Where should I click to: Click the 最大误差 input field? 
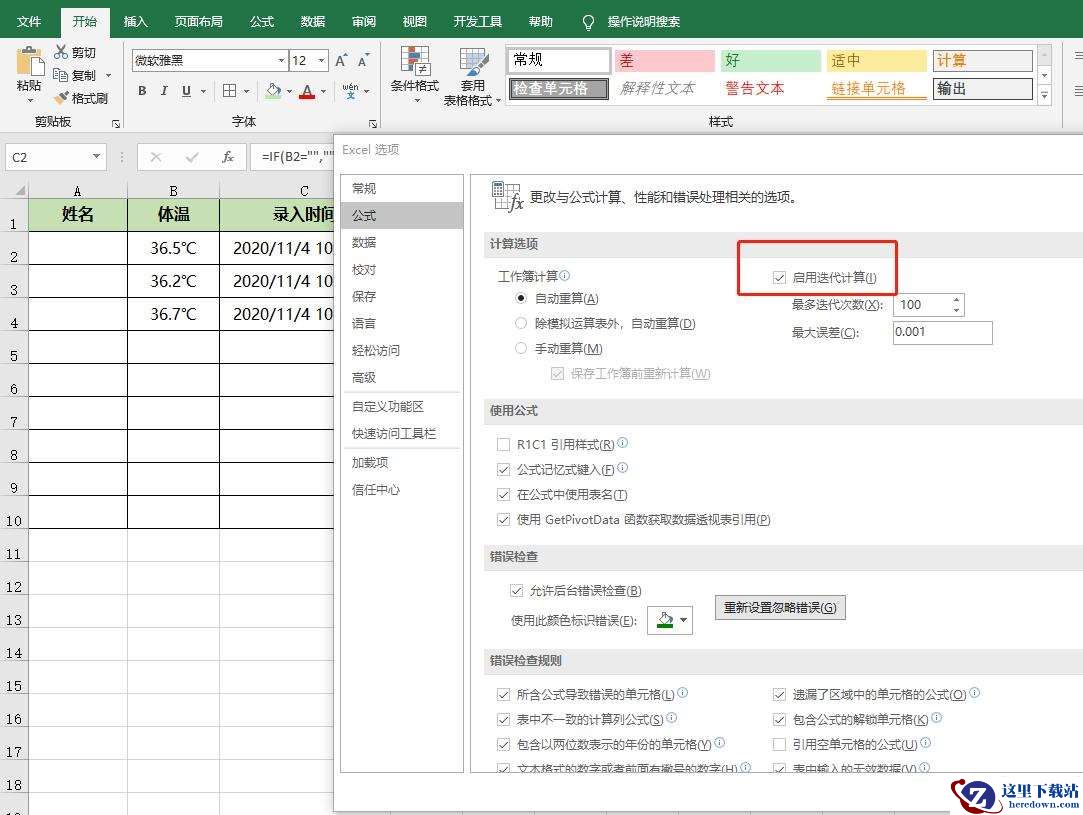click(943, 332)
